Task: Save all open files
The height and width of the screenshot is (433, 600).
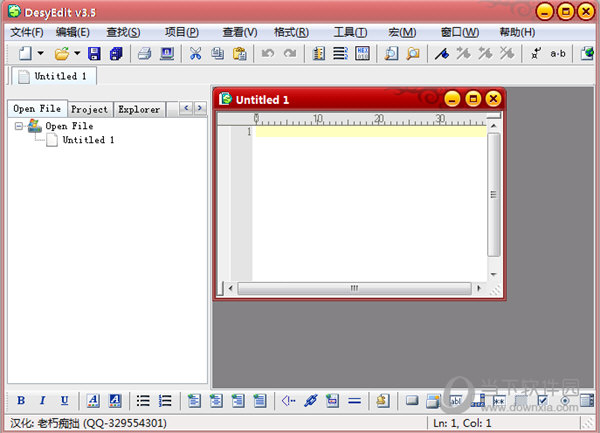Action: (116, 53)
